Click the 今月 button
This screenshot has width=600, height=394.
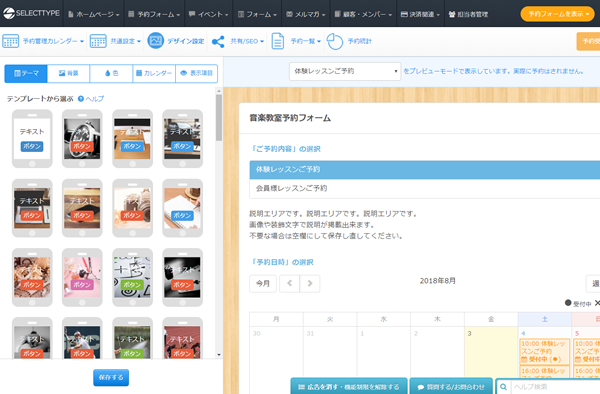point(263,283)
